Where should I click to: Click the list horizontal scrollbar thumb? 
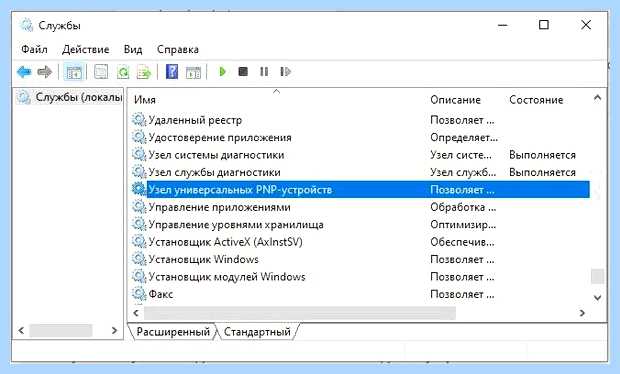tap(300, 313)
